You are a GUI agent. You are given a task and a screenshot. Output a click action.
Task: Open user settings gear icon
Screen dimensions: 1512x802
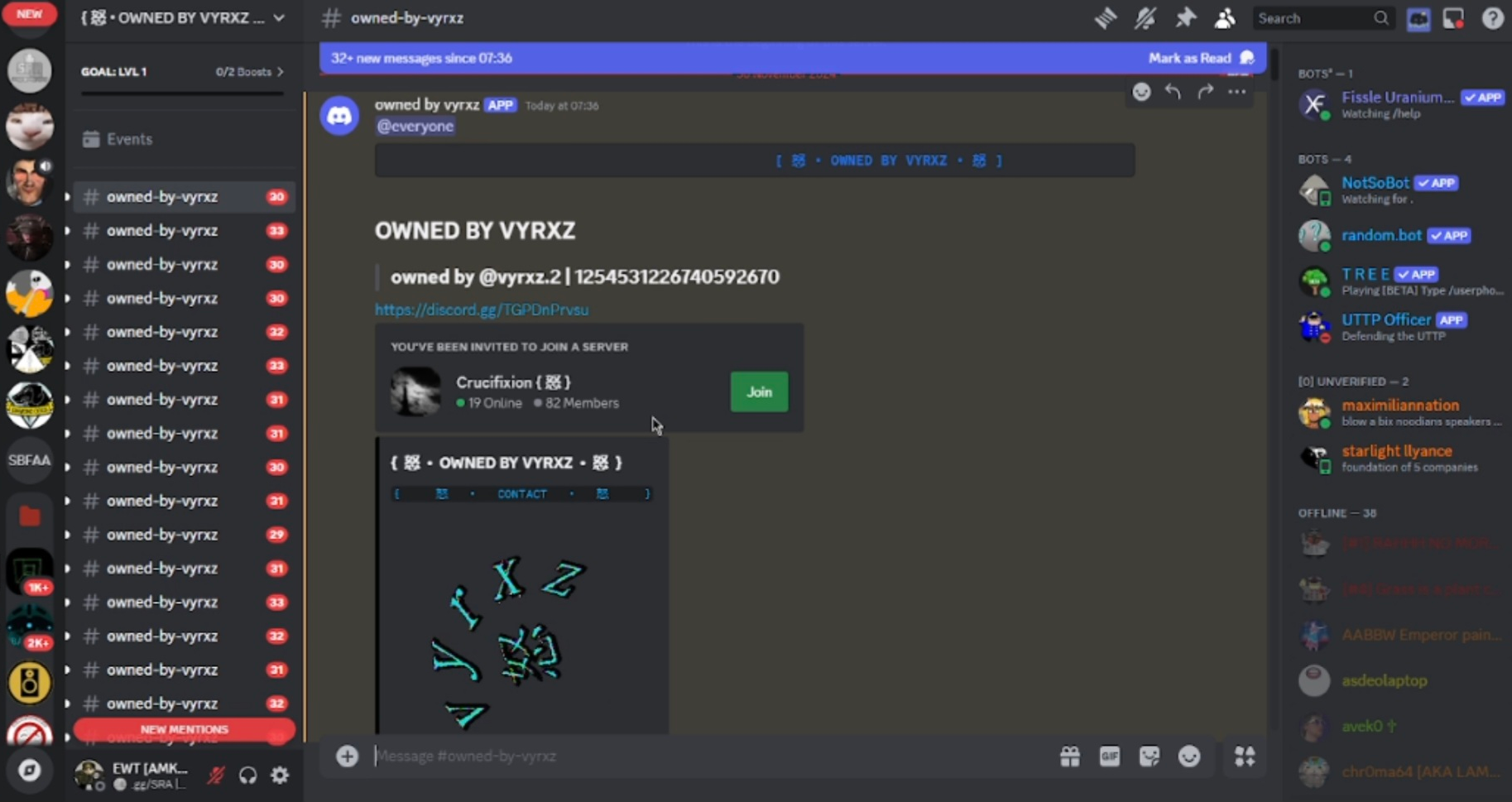280,776
